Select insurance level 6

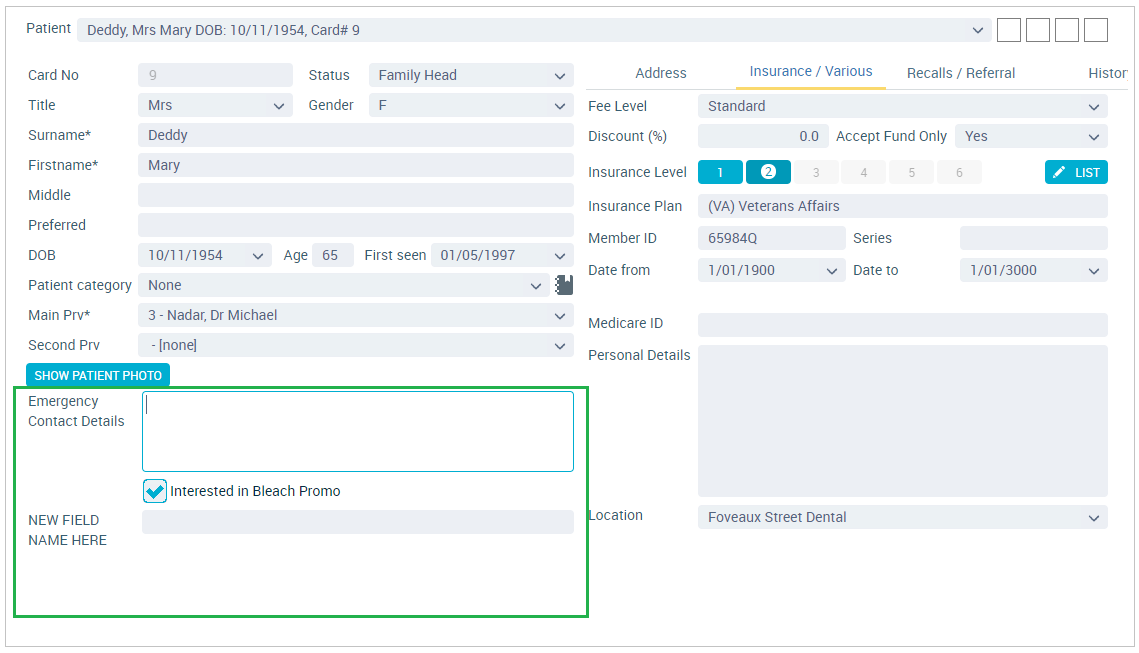click(960, 172)
